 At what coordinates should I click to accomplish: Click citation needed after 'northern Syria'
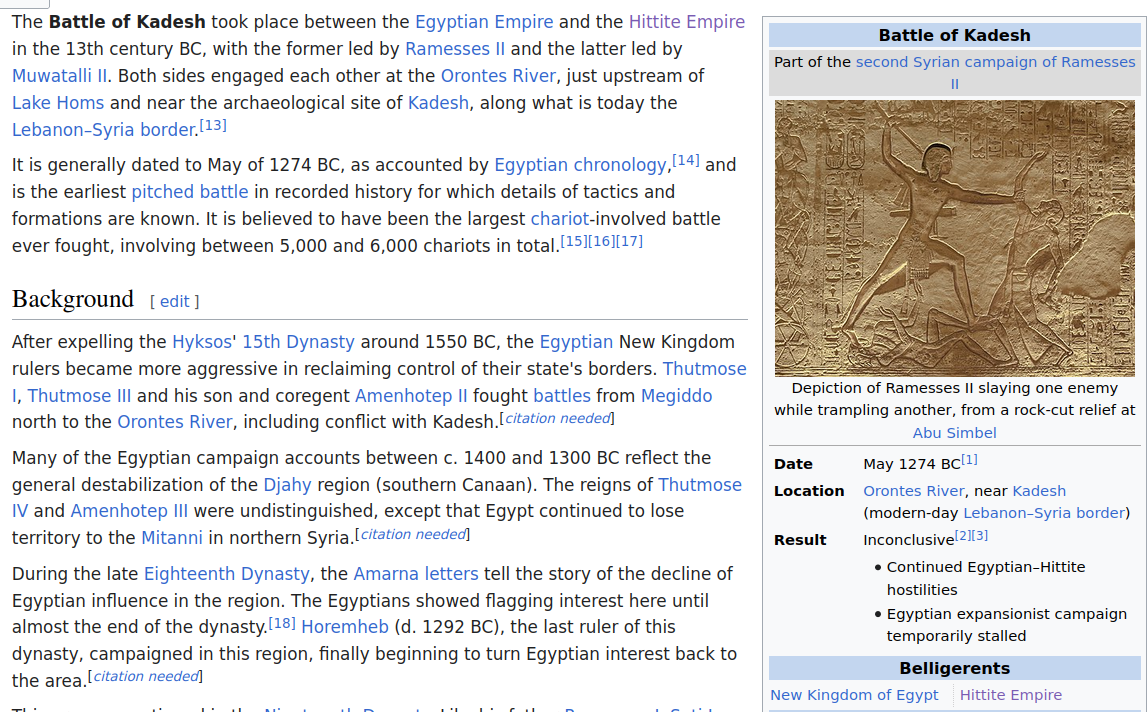(413, 535)
